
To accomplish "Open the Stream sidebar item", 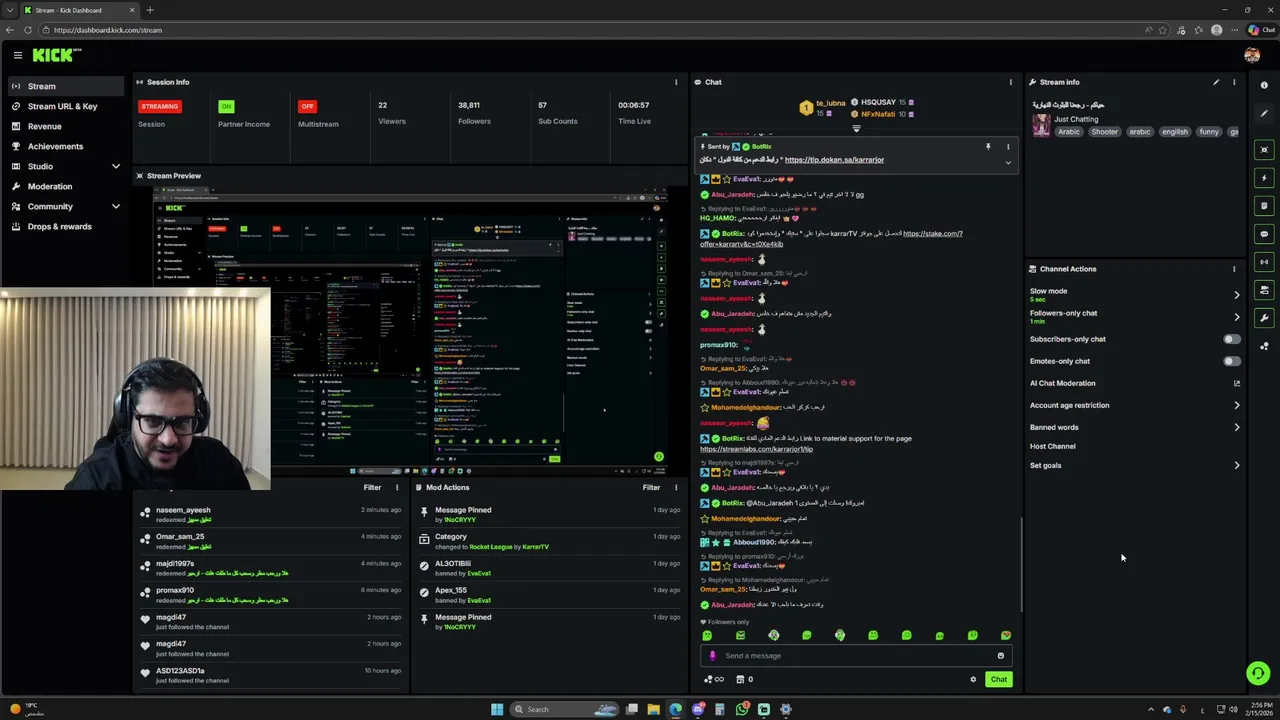I will point(66,86).
